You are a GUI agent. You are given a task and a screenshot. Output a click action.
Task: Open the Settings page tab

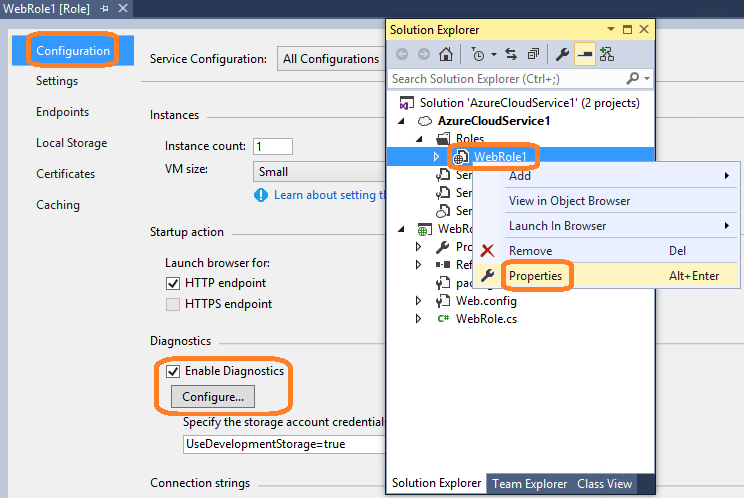57,81
